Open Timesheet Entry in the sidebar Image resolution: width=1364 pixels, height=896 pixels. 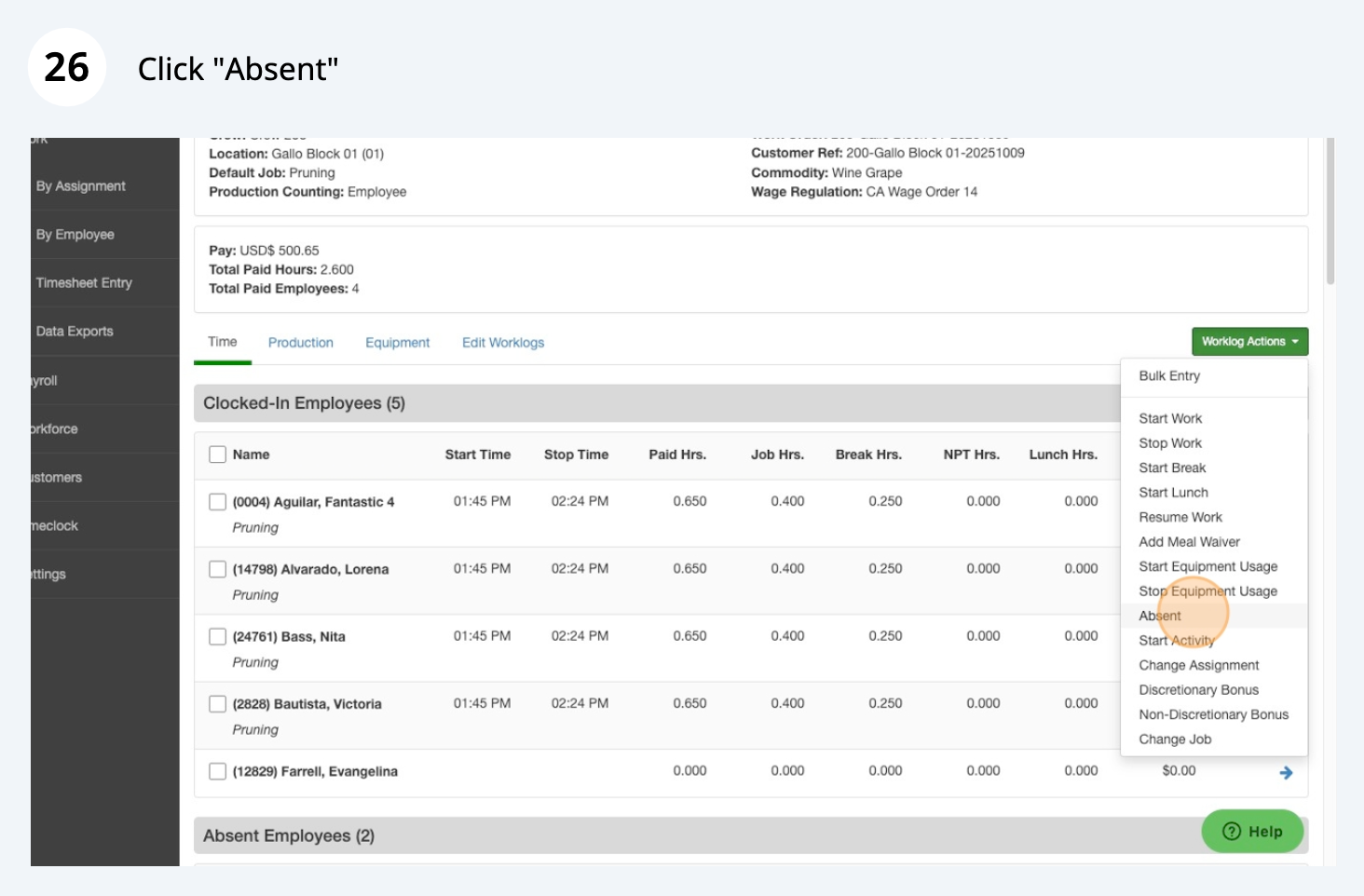[84, 283]
